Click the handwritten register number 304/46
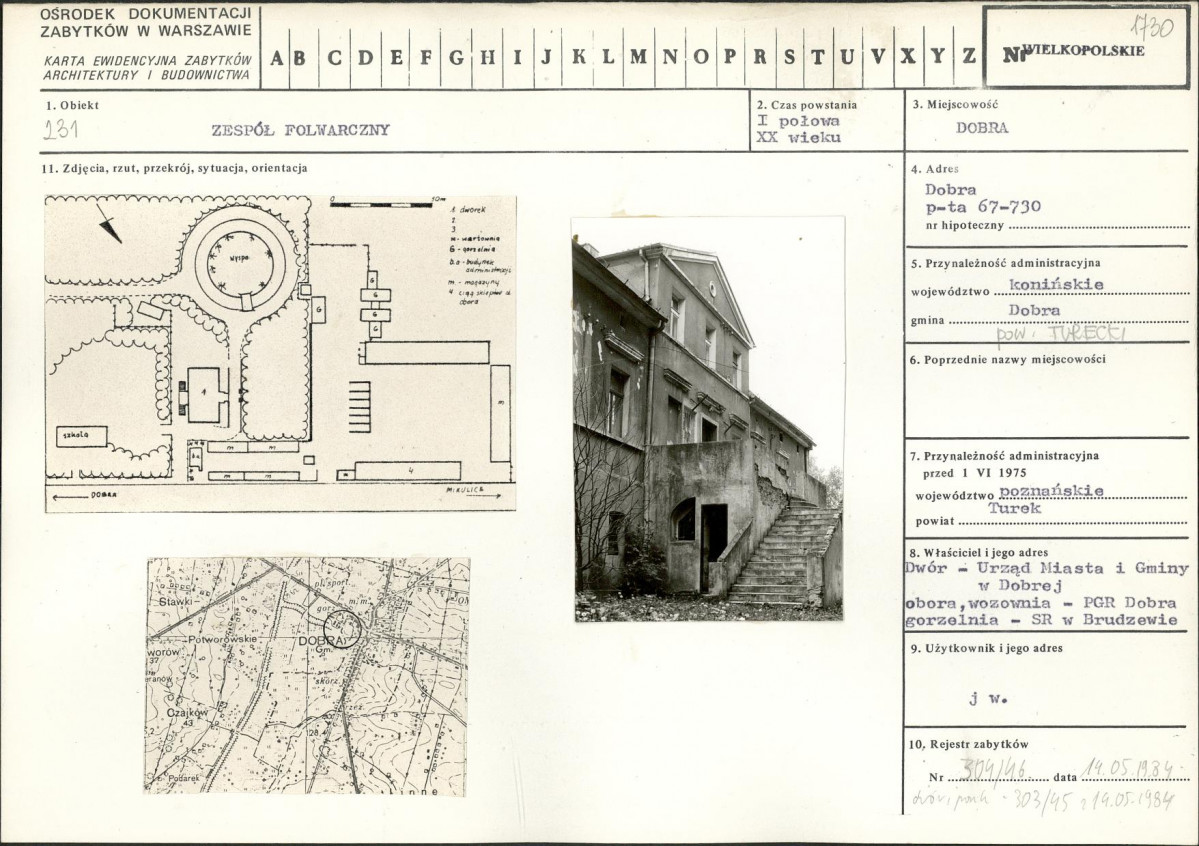1199x846 pixels. pos(993,770)
